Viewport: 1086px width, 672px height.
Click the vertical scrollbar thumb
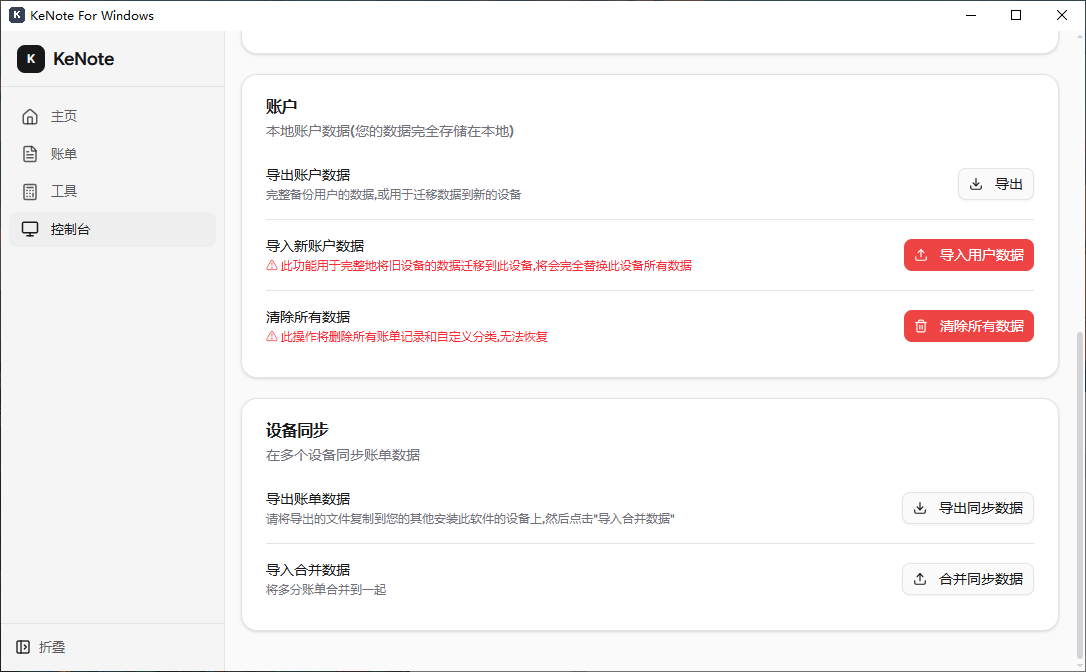1079,495
